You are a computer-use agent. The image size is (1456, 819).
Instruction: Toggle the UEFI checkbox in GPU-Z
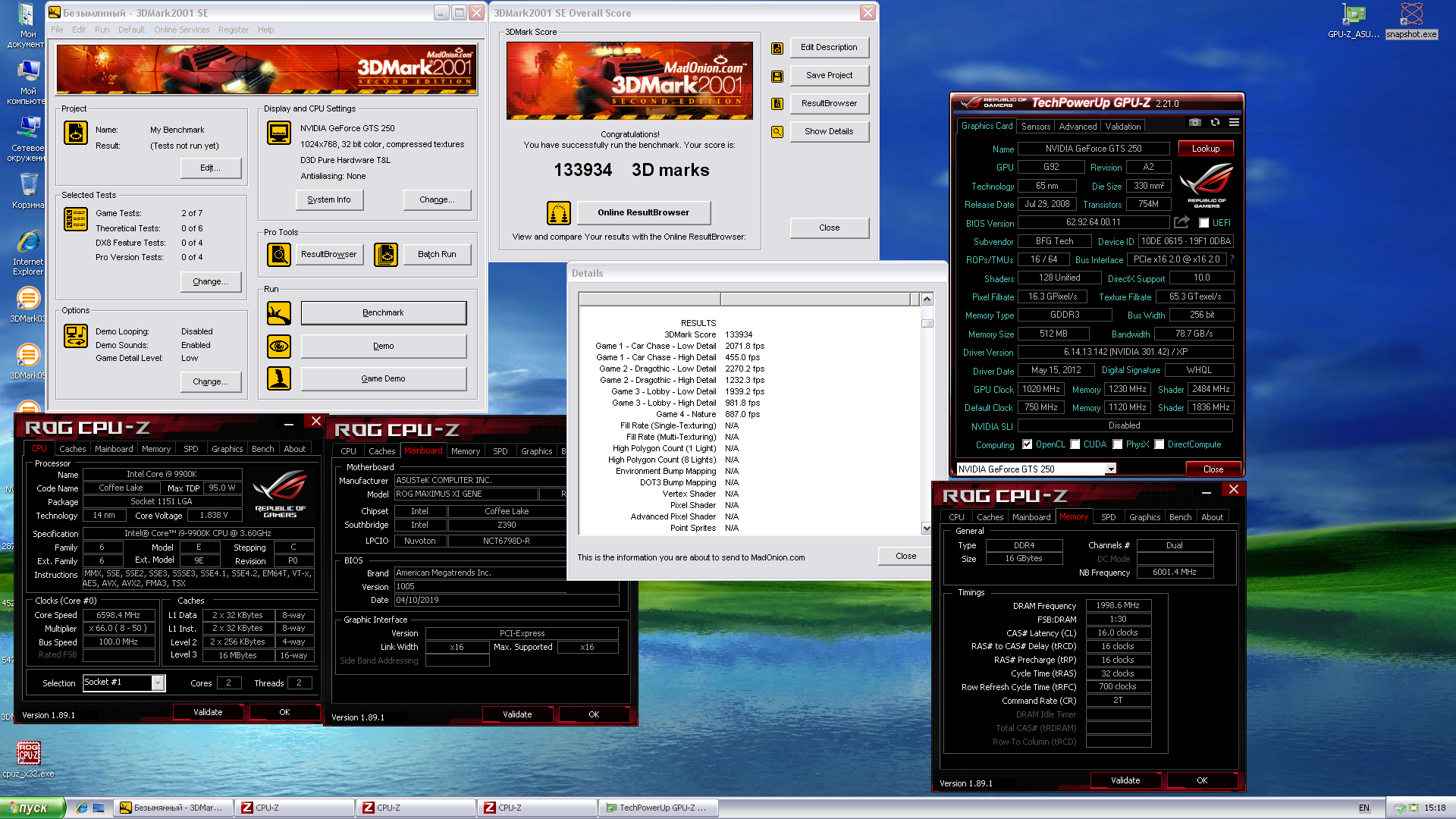[x=1203, y=223]
